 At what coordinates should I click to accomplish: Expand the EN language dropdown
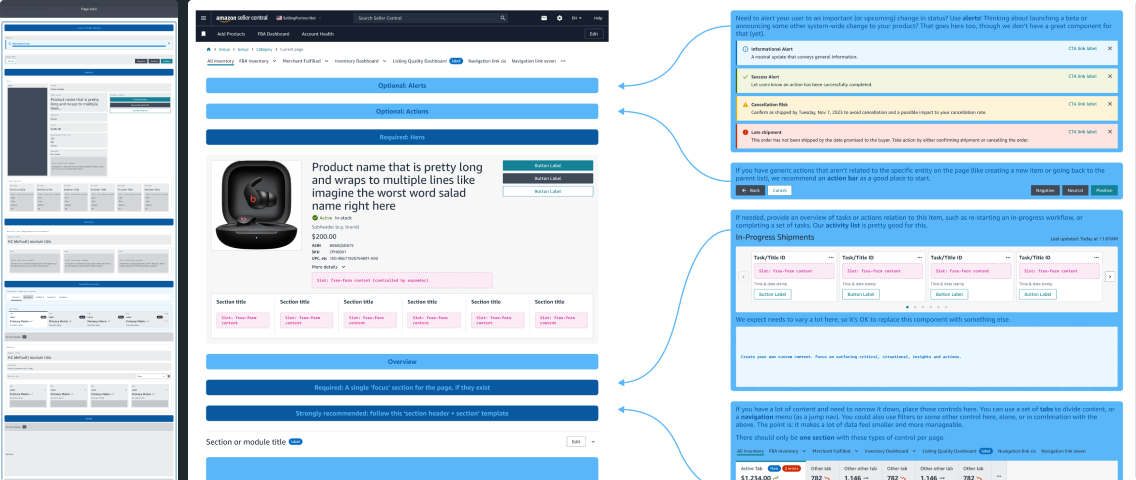[x=577, y=18]
